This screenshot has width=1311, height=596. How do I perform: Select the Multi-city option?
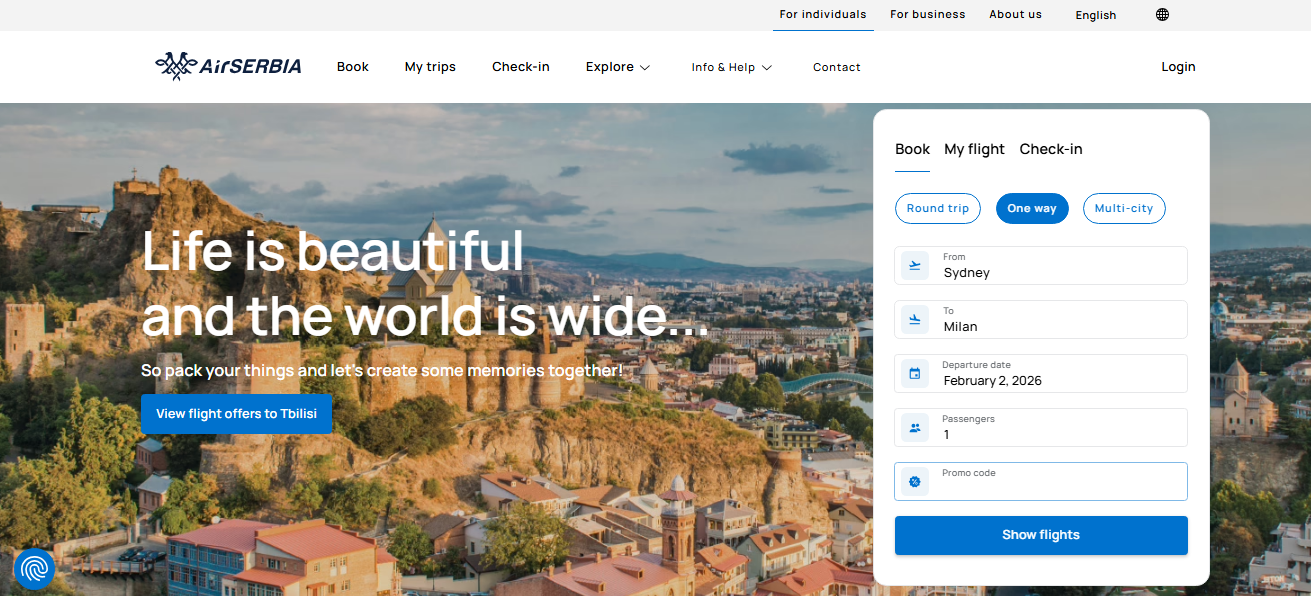coord(1124,208)
